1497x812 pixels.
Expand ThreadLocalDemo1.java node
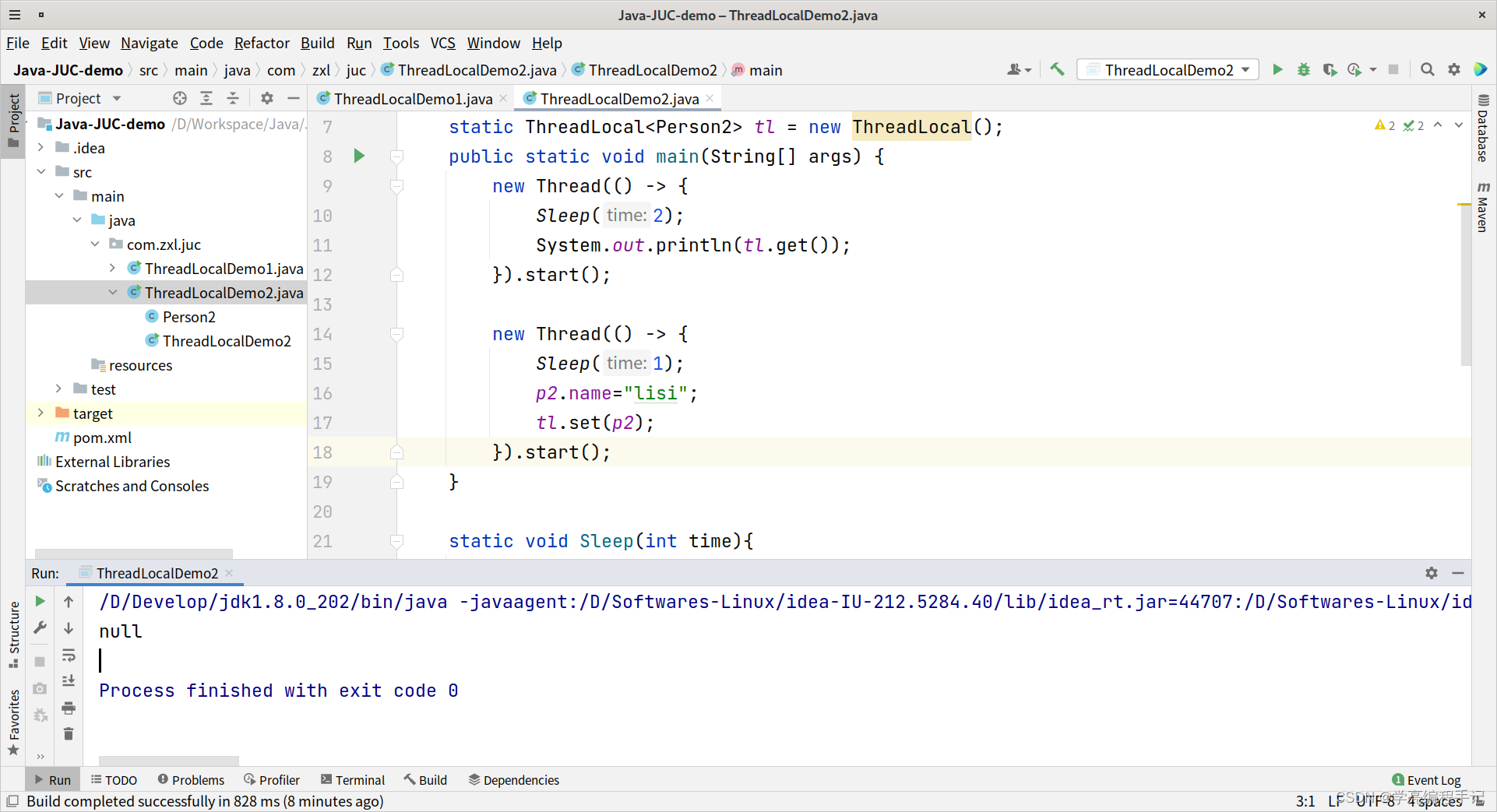(113, 268)
